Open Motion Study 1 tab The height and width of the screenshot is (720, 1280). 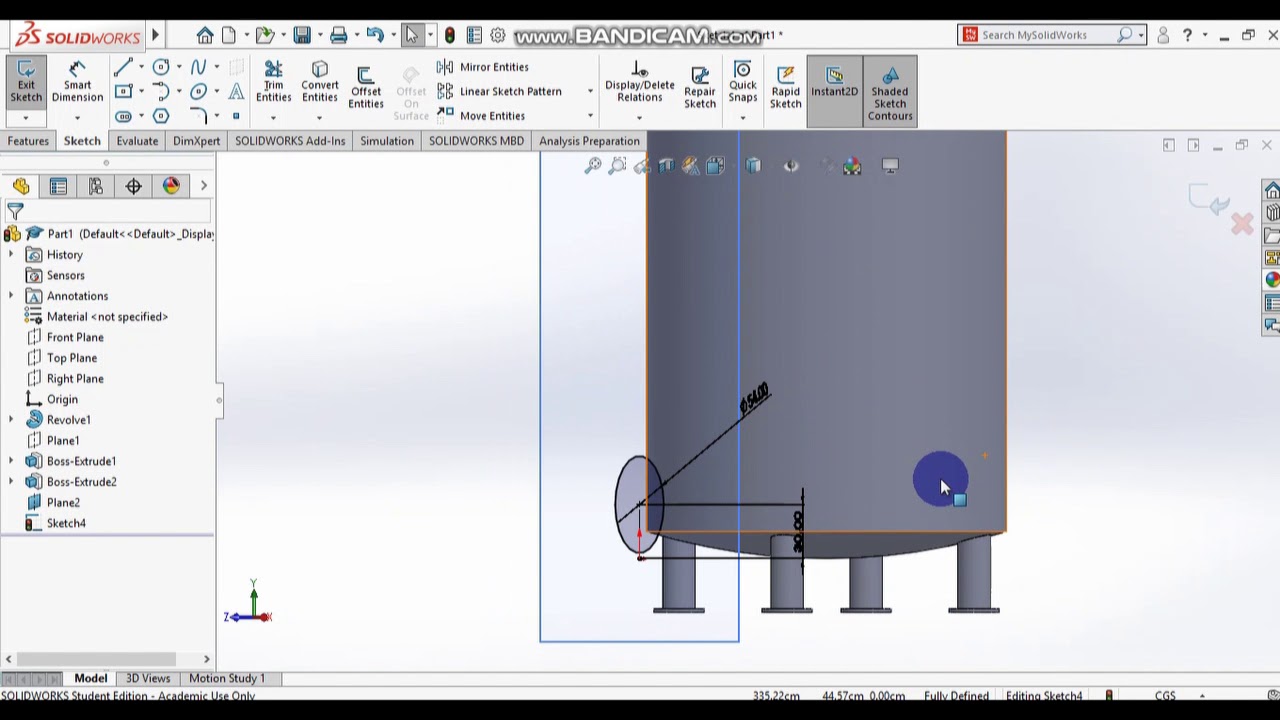[227, 678]
